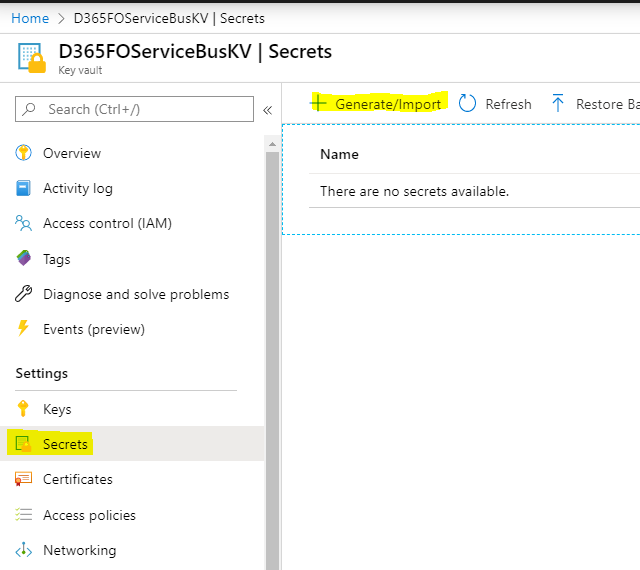Click the search magnifier icon
640x570 pixels.
tap(29, 109)
